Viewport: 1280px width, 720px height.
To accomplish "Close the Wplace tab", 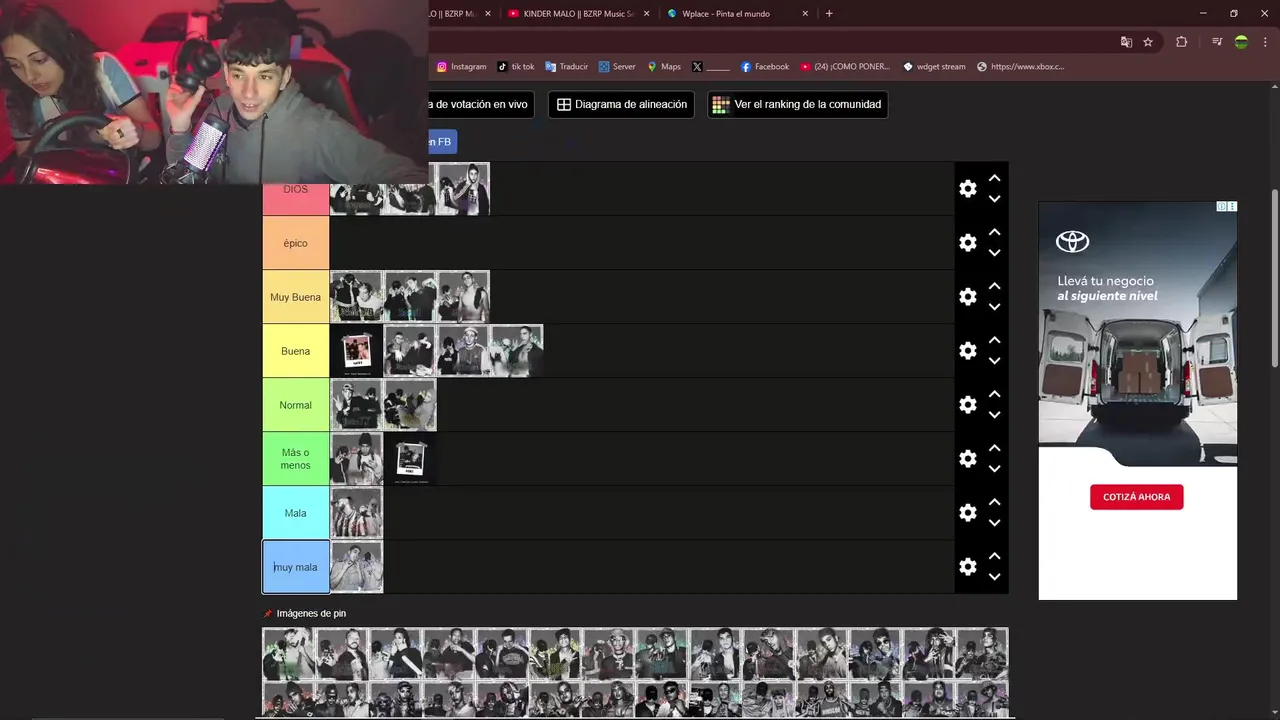I will click(x=805, y=13).
